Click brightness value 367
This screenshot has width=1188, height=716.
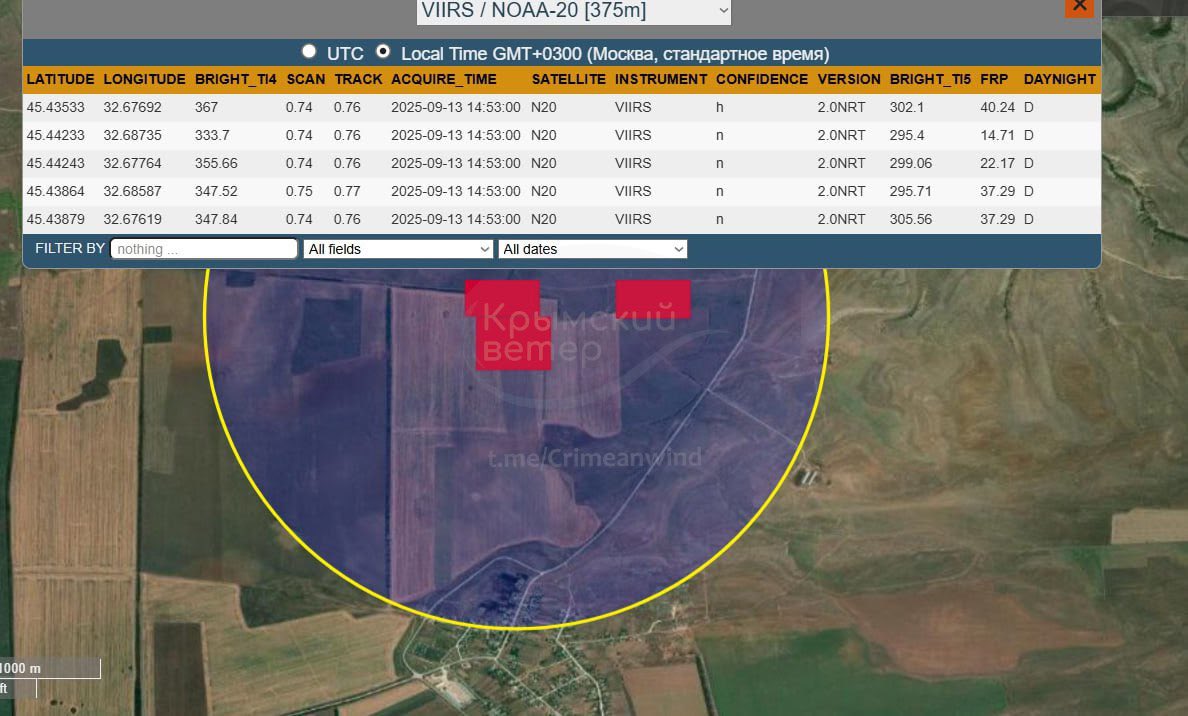click(x=206, y=107)
